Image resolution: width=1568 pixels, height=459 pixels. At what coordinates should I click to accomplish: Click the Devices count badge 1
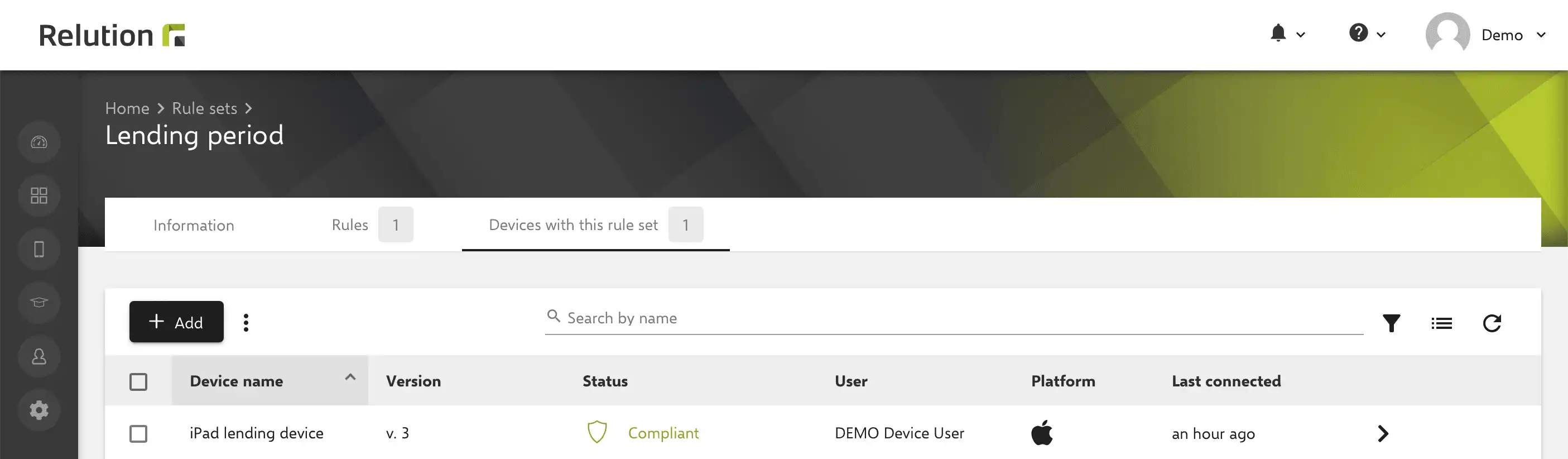click(685, 224)
